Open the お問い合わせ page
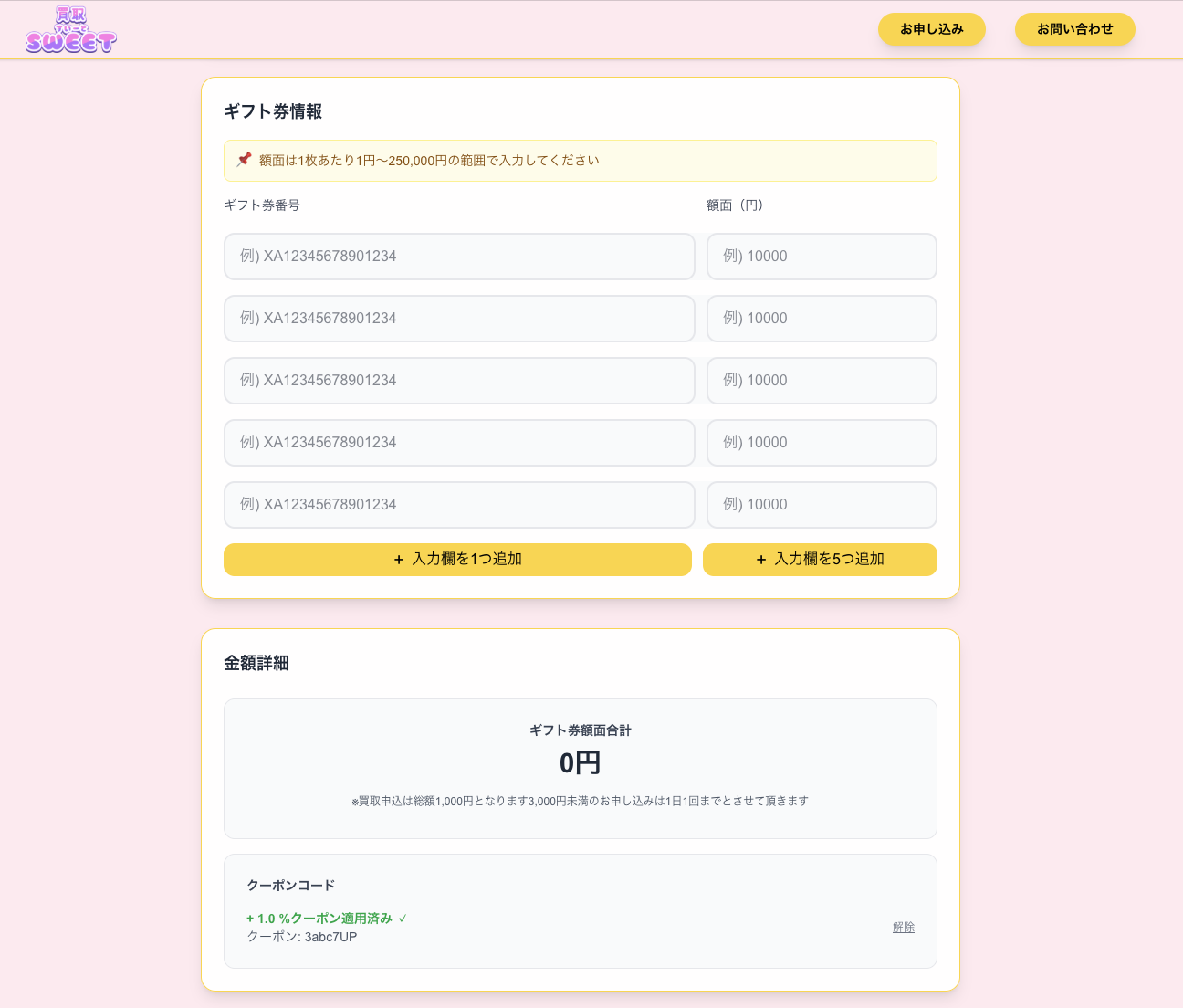The width and height of the screenshot is (1183, 1008). (1074, 29)
